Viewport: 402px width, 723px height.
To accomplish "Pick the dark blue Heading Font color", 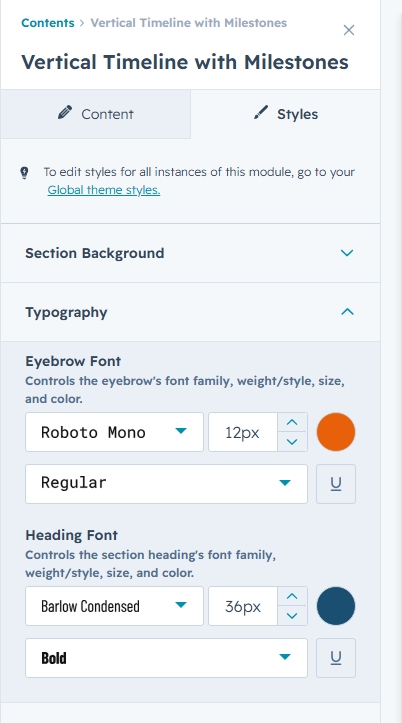I will pos(336,606).
